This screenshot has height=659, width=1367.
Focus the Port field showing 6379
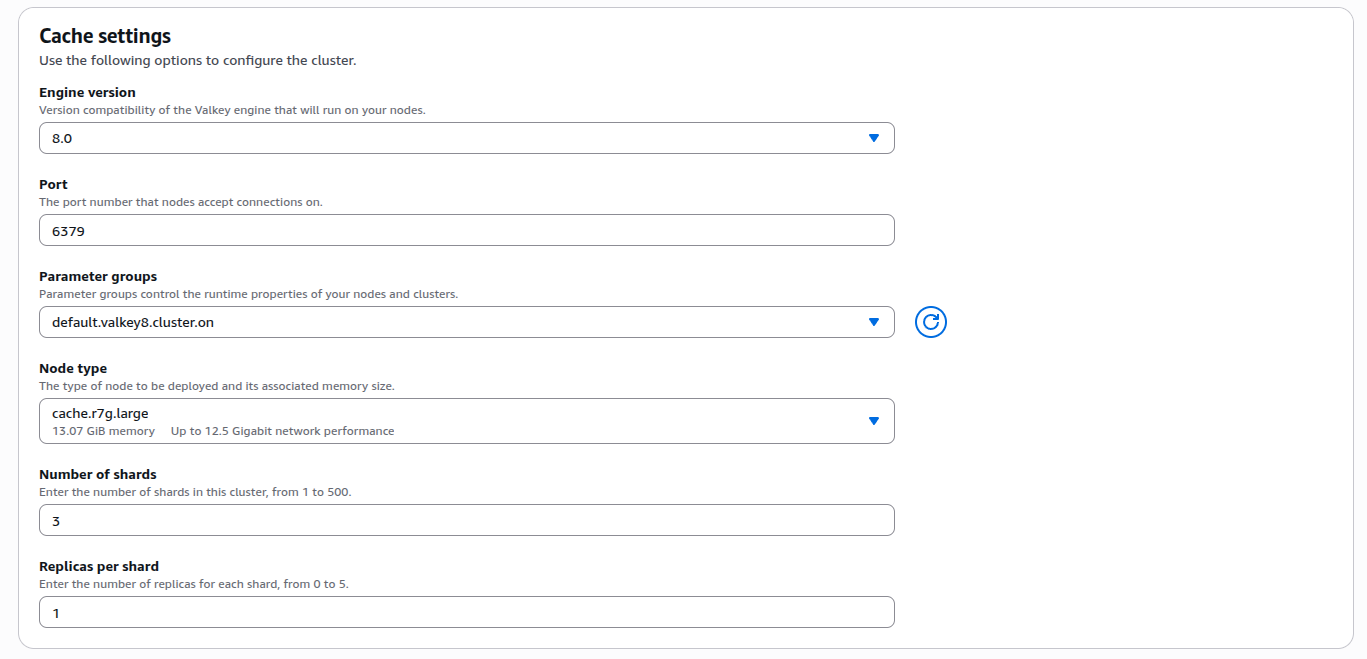click(x=466, y=230)
